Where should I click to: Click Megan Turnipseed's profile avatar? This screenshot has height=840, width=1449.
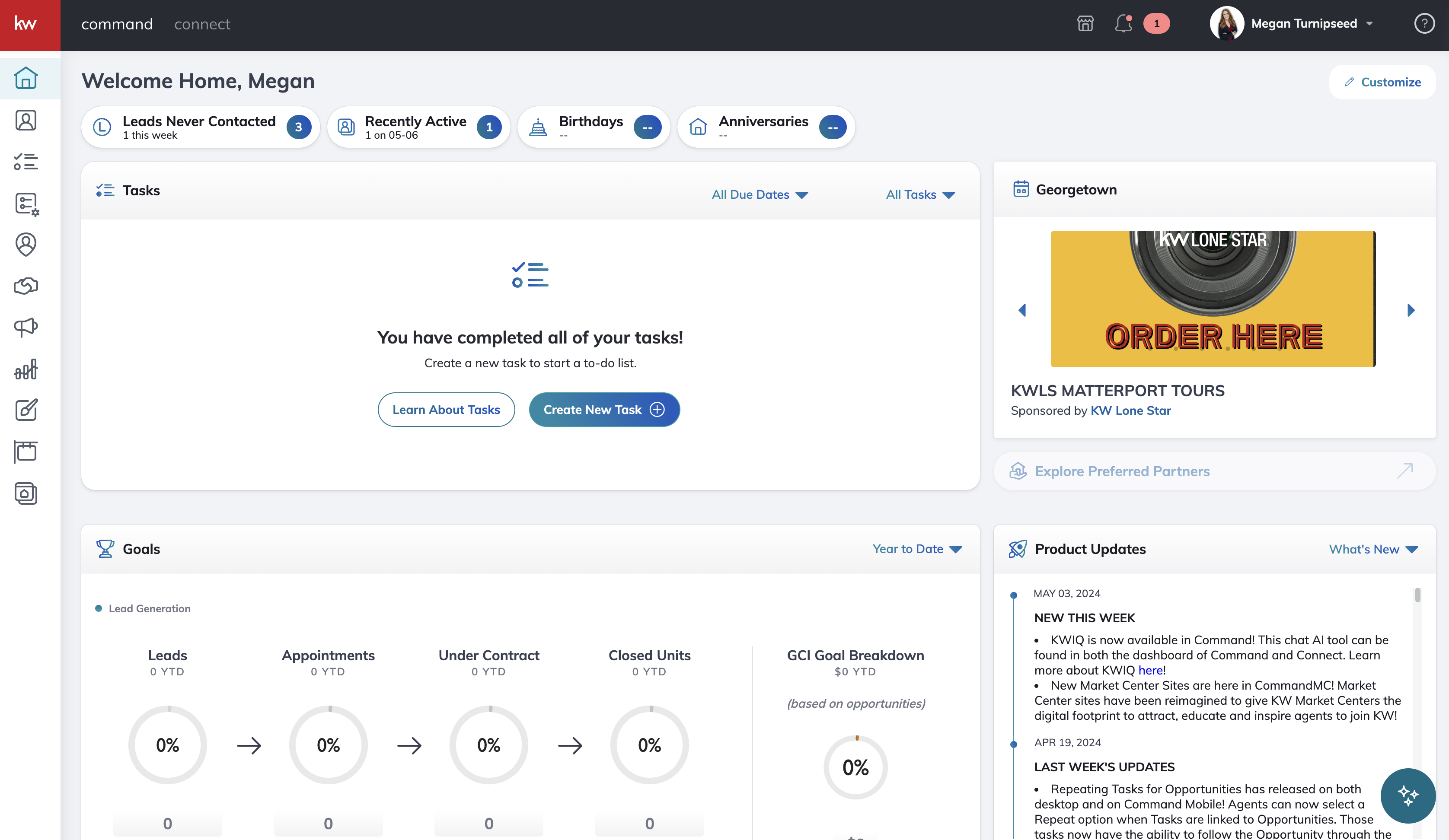point(1227,24)
